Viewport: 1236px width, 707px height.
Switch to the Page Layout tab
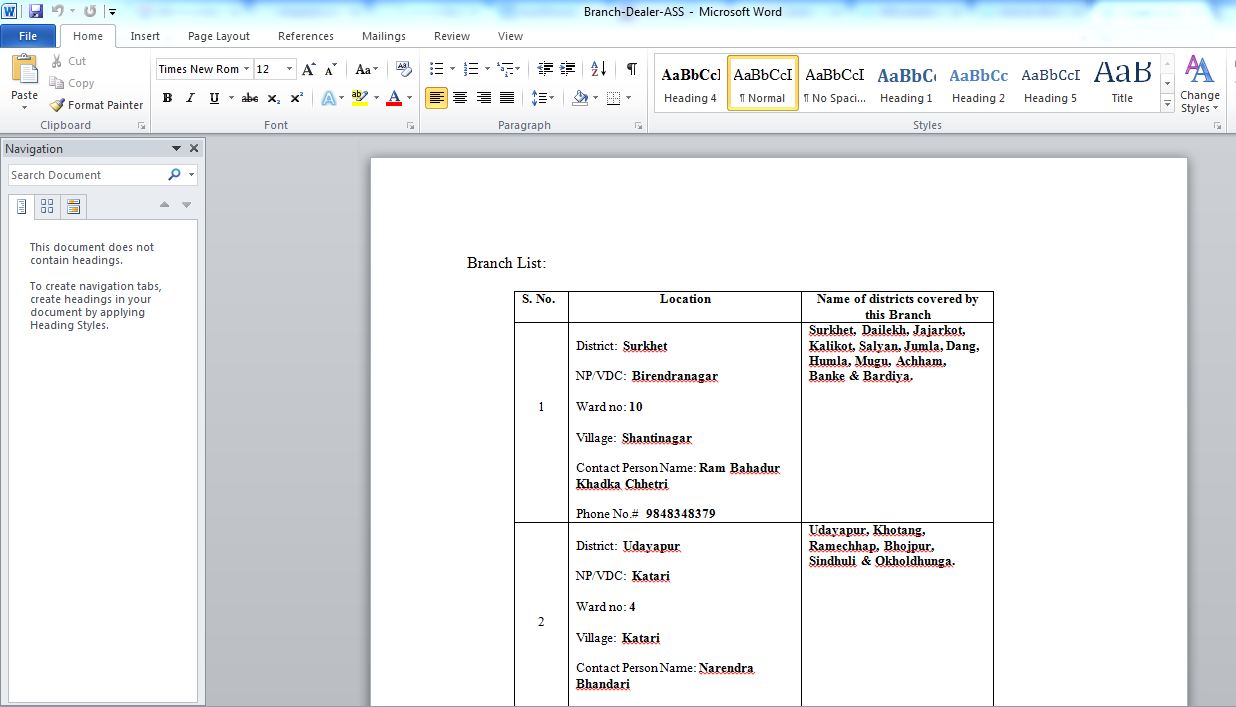pyautogui.click(x=219, y=36)
